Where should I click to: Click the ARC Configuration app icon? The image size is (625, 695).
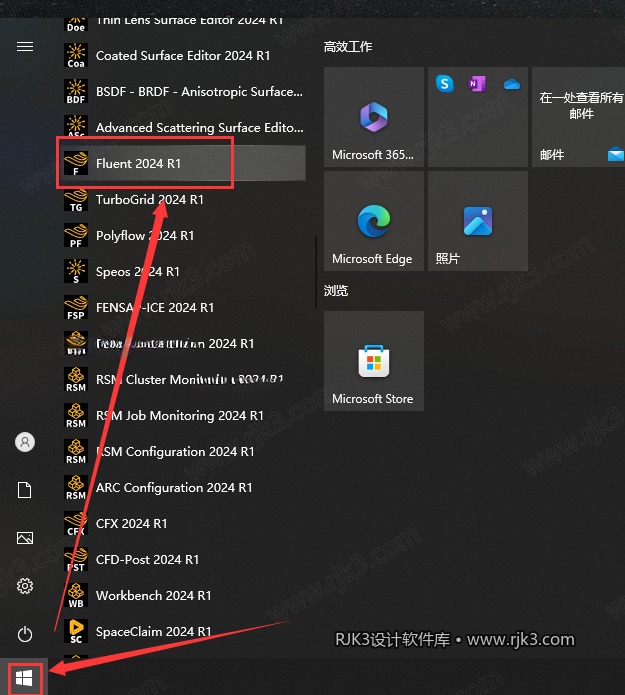[76, 487]
